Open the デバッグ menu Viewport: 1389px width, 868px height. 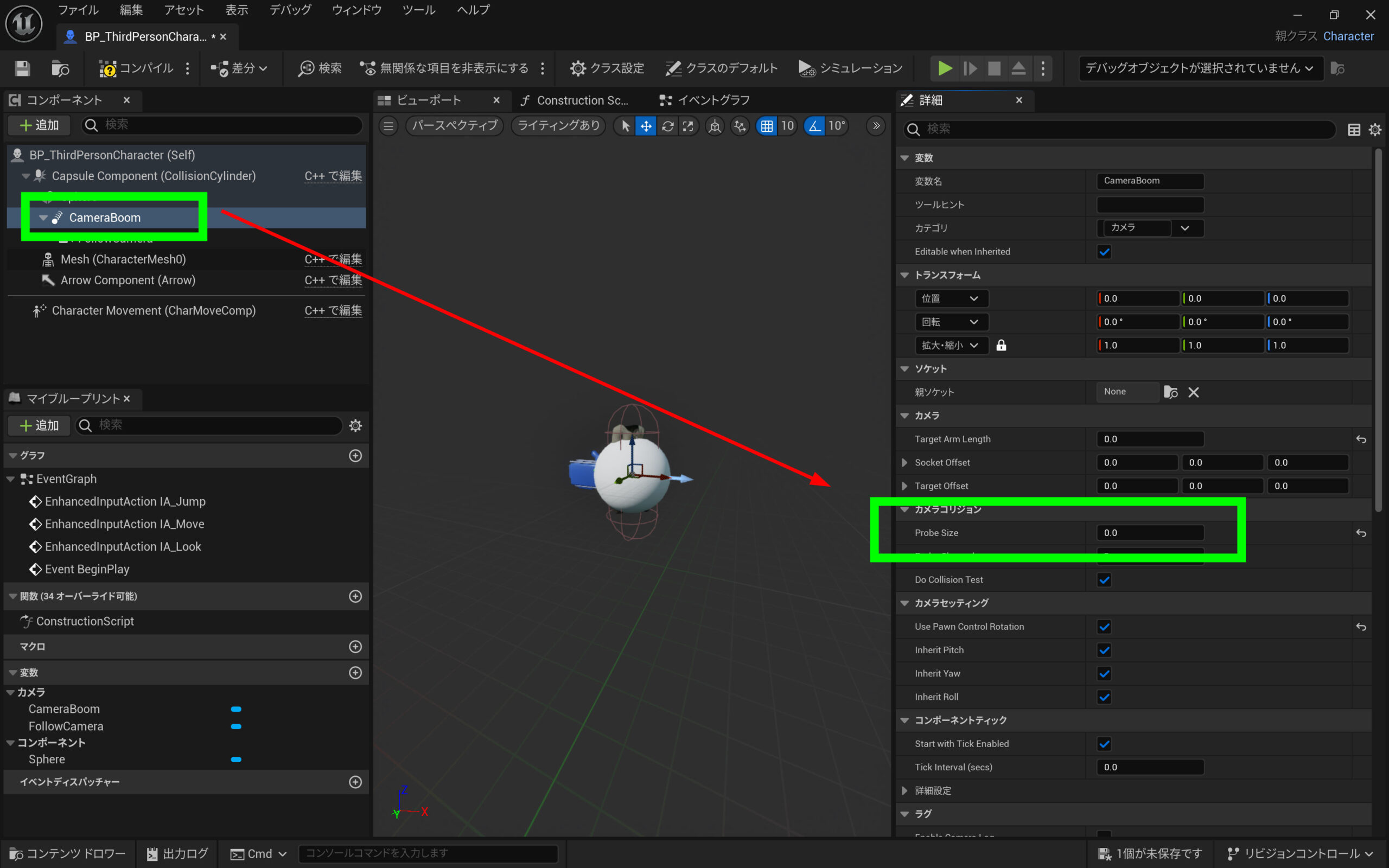tap(290, 10)
